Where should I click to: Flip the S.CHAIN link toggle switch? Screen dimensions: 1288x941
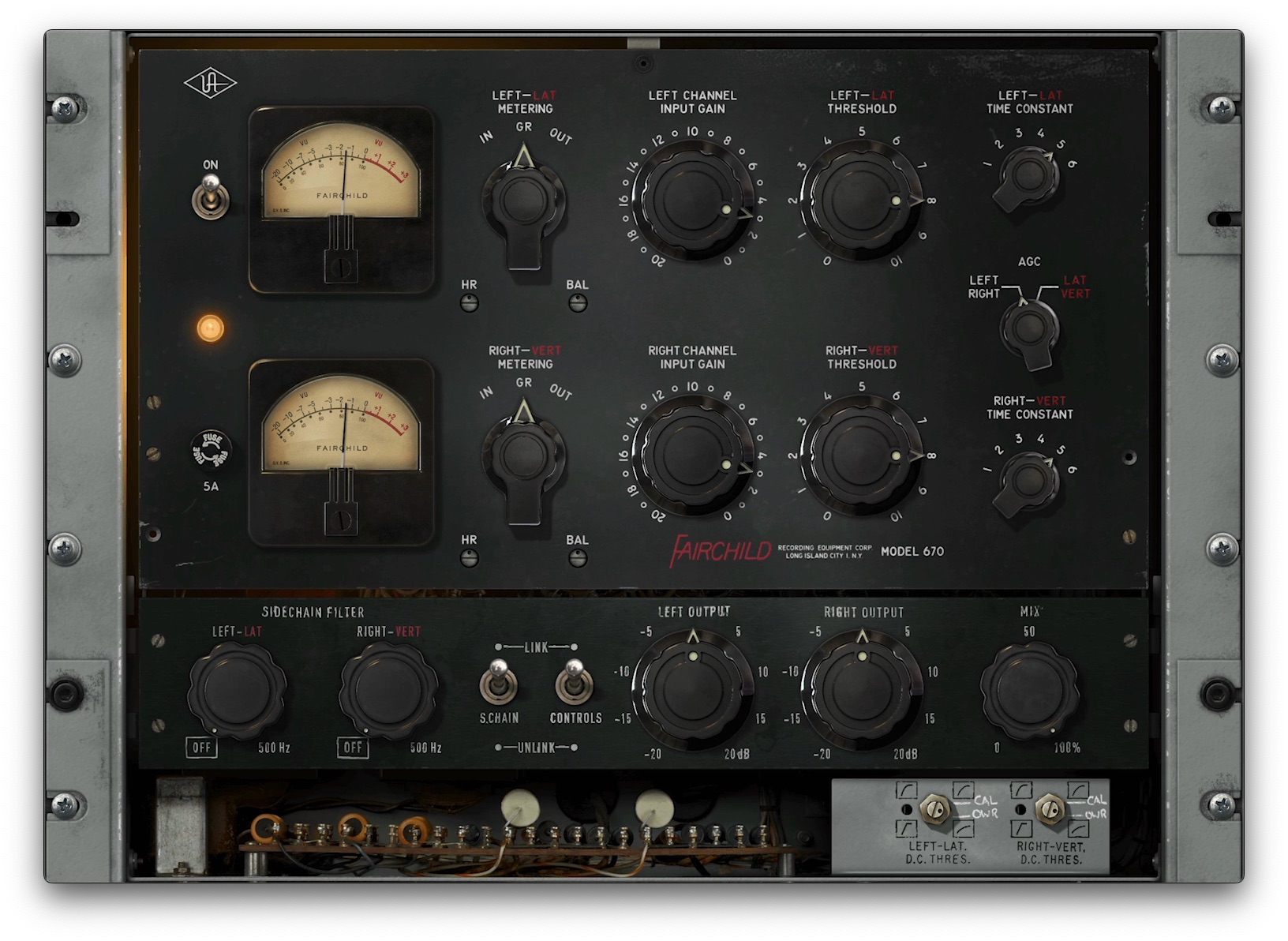pyautogui.click(x=499, y=684)
